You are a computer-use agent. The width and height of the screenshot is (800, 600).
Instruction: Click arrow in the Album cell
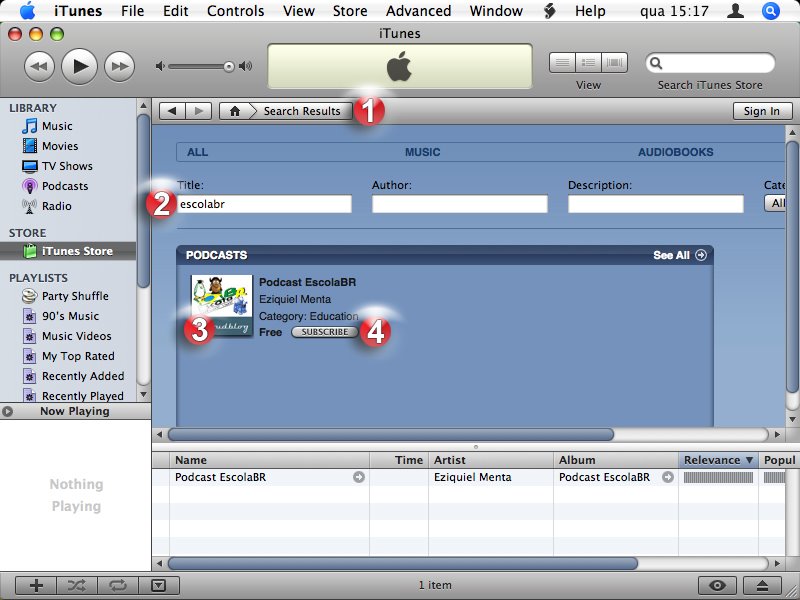[668, 478]
